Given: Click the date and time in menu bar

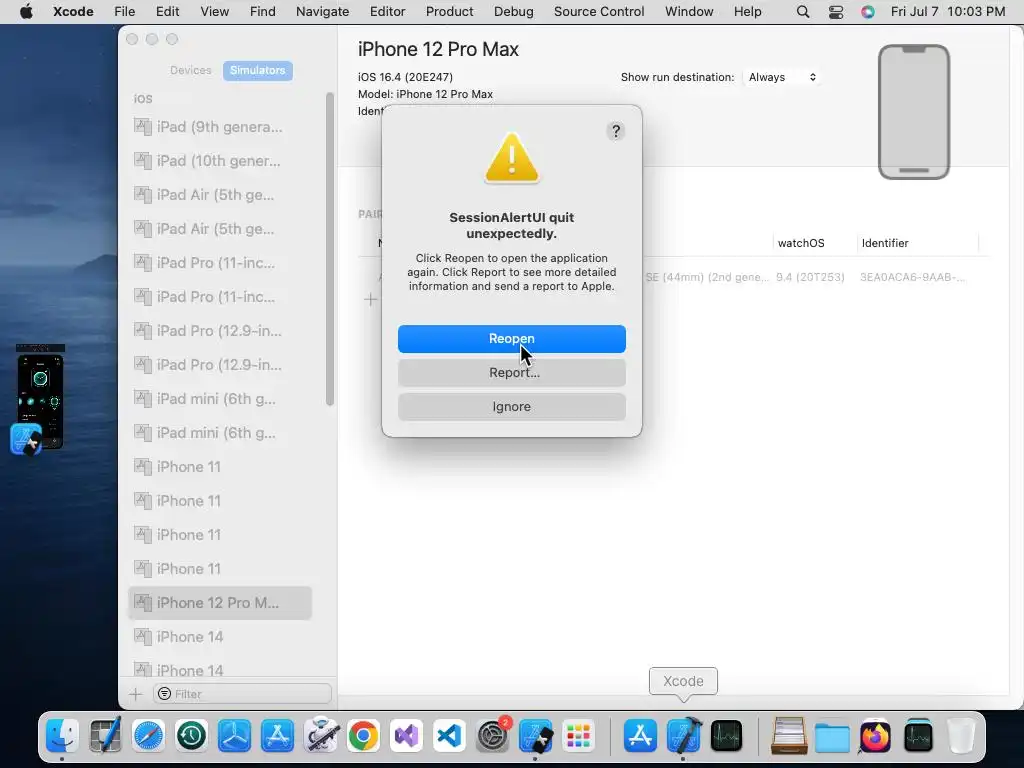Looking at the screenshot, I should tap(948, 12).
